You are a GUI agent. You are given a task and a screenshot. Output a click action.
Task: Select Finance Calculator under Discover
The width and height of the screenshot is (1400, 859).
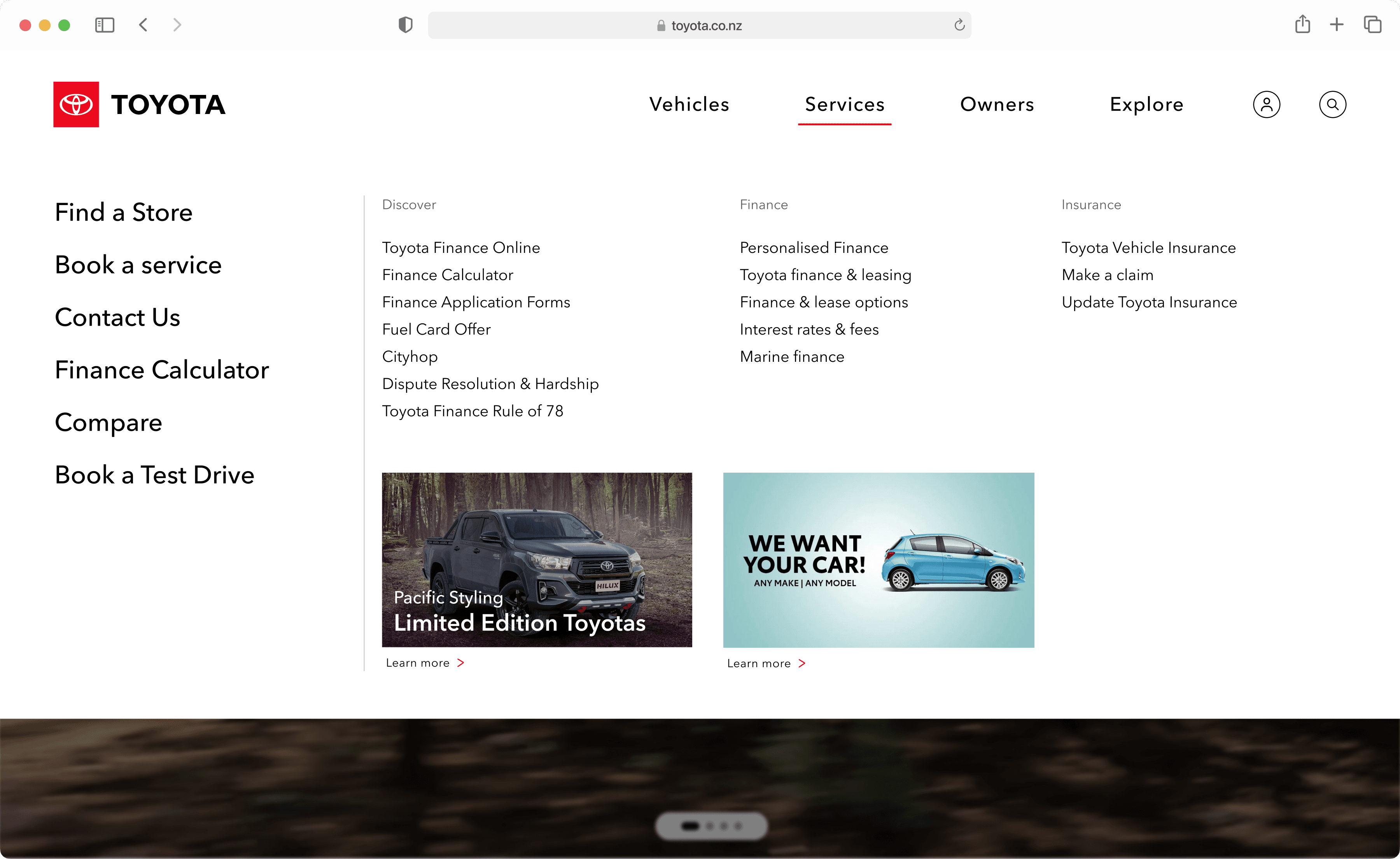point(447,275)
